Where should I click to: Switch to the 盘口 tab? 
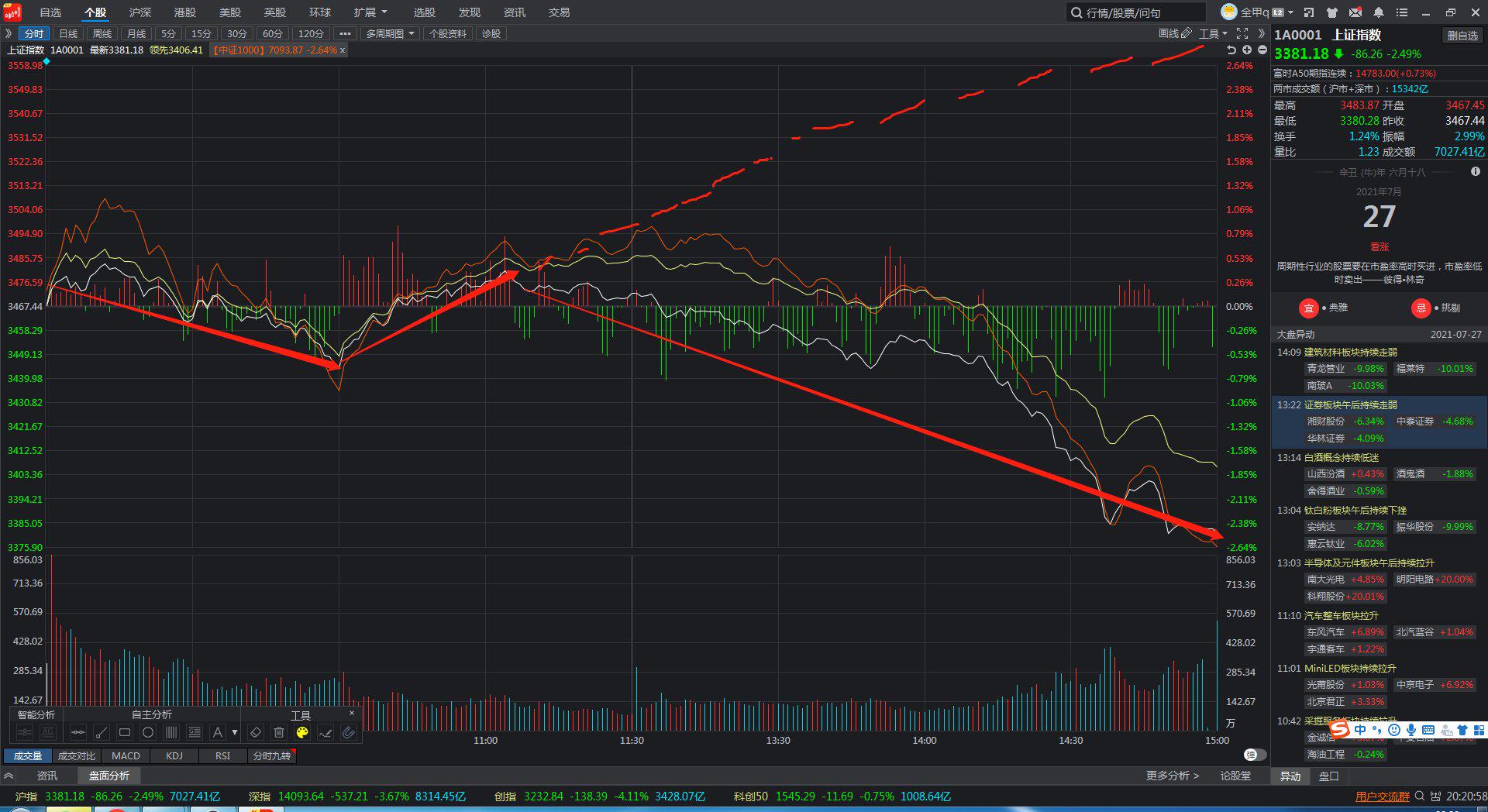pos(1329,776)
